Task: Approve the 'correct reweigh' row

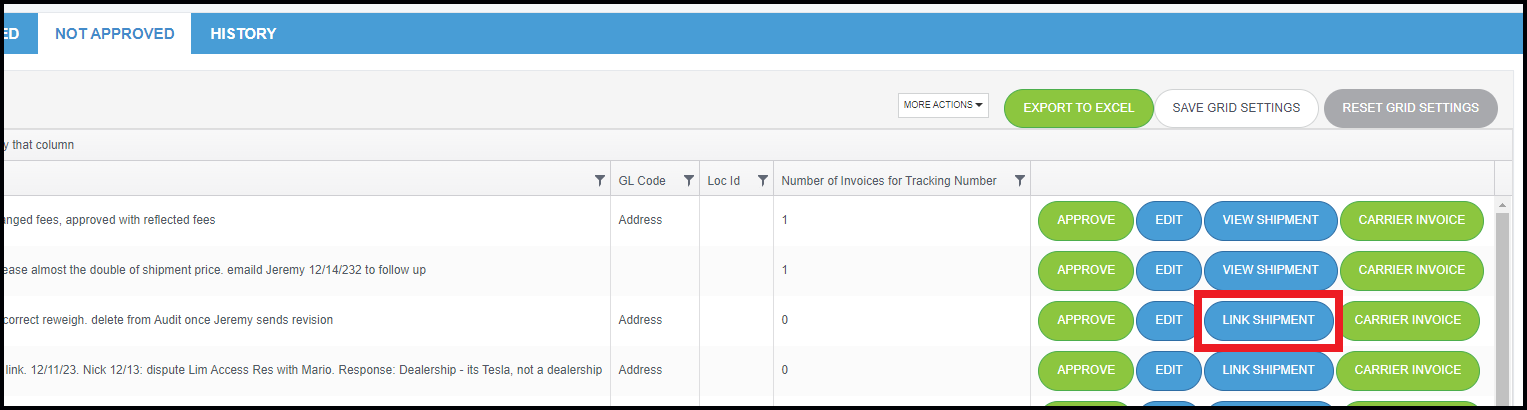Action: click(x=1086, y=320)
